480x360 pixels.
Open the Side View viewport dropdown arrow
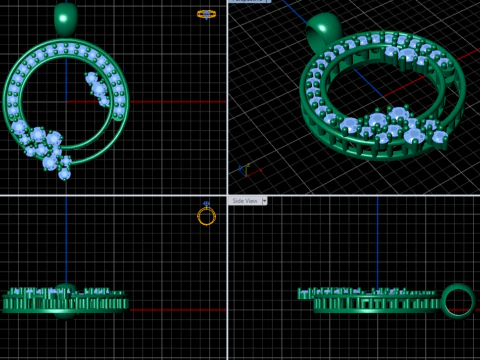[264, 201]
